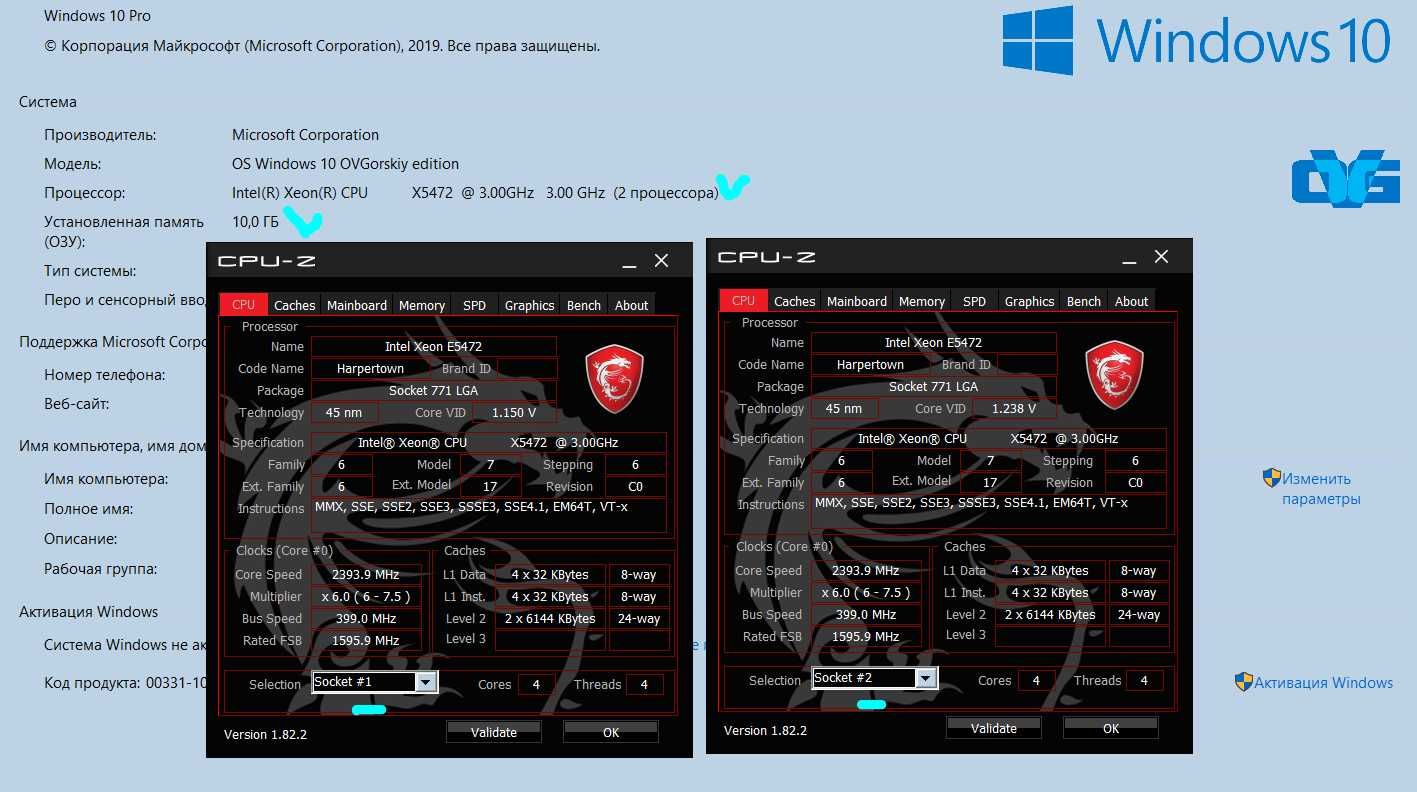Open the Изменить параметры link
The width and height of the screenshot is (1417, 792).
tap(1321, 488)
